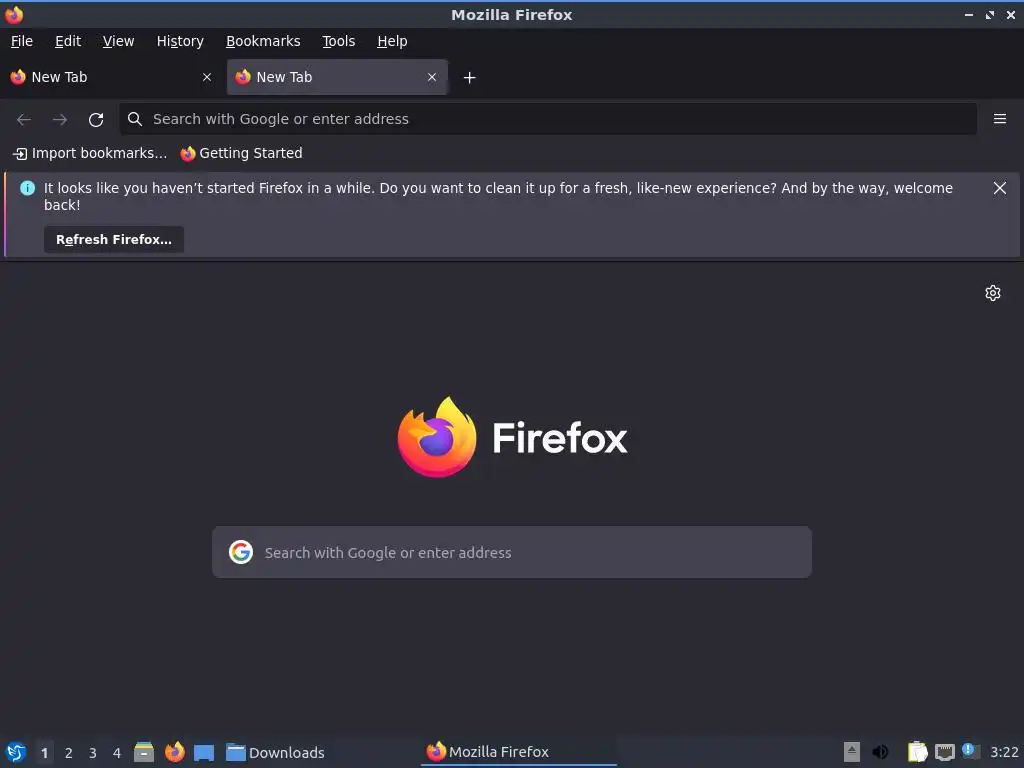Open the Firefox application menu (hamburger icon)

click(999, 119)
